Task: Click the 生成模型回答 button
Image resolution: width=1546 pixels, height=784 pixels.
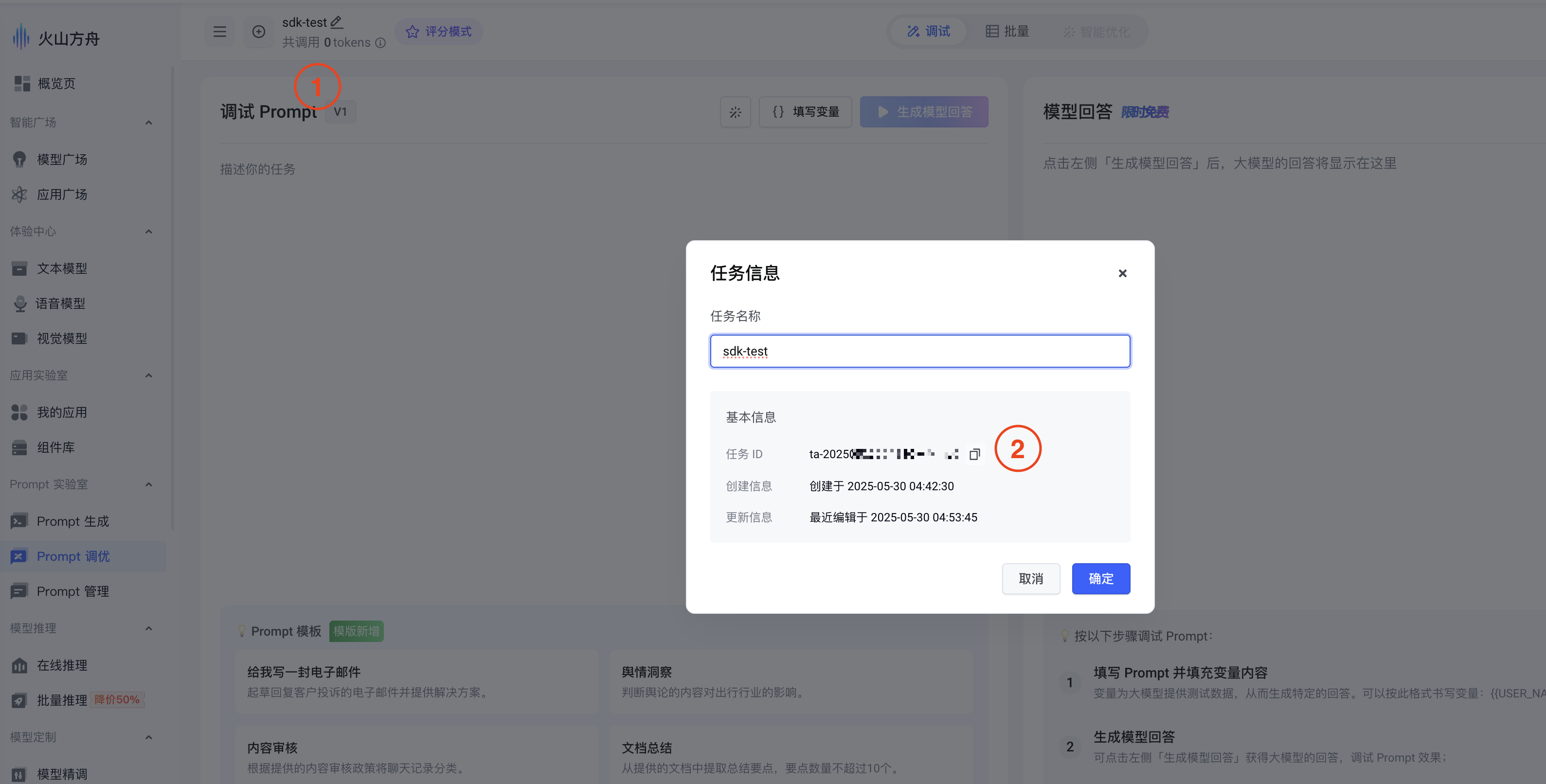Action: pos(924,112)
